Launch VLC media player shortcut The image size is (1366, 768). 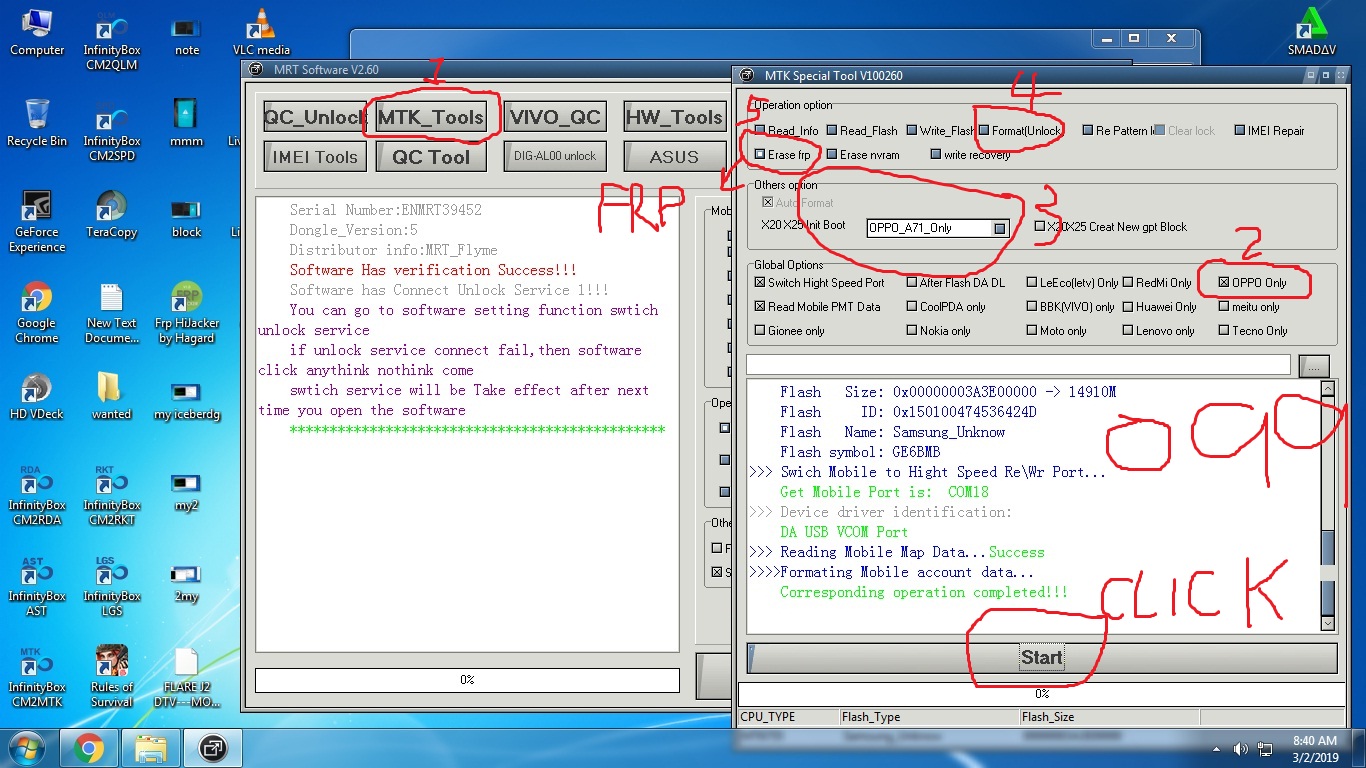coord(261,32)
